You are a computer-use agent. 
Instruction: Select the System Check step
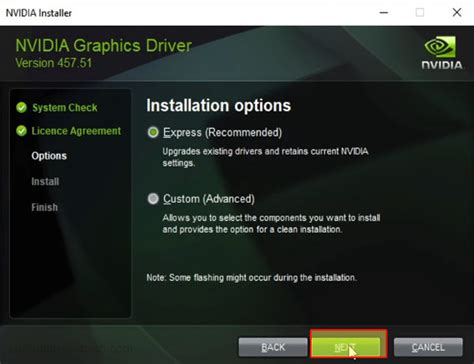(x=65, y=108)
